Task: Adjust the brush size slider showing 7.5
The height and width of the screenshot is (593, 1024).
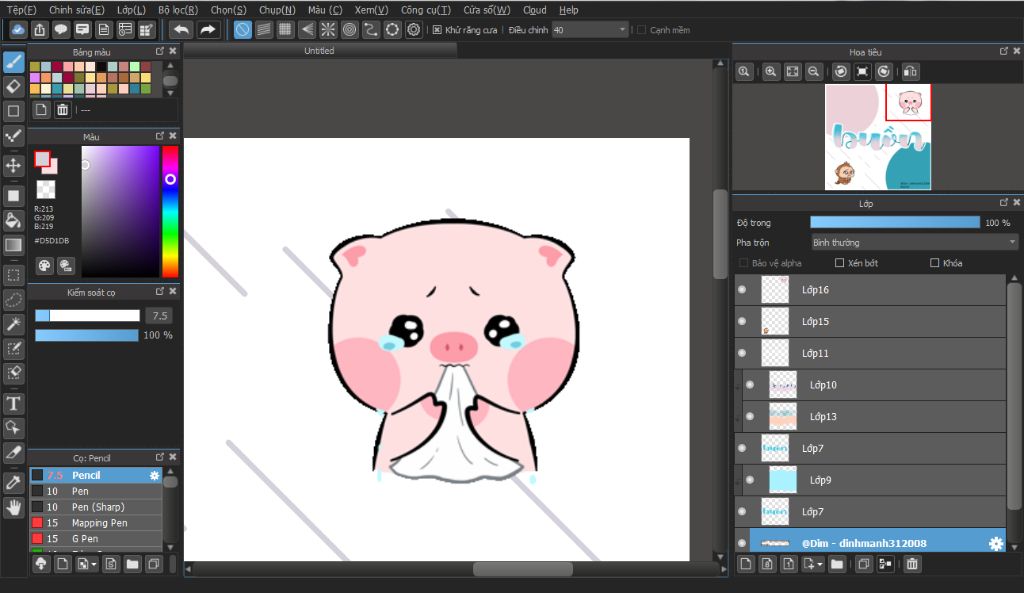Action: pyautogui.click(x=88, y=315)
